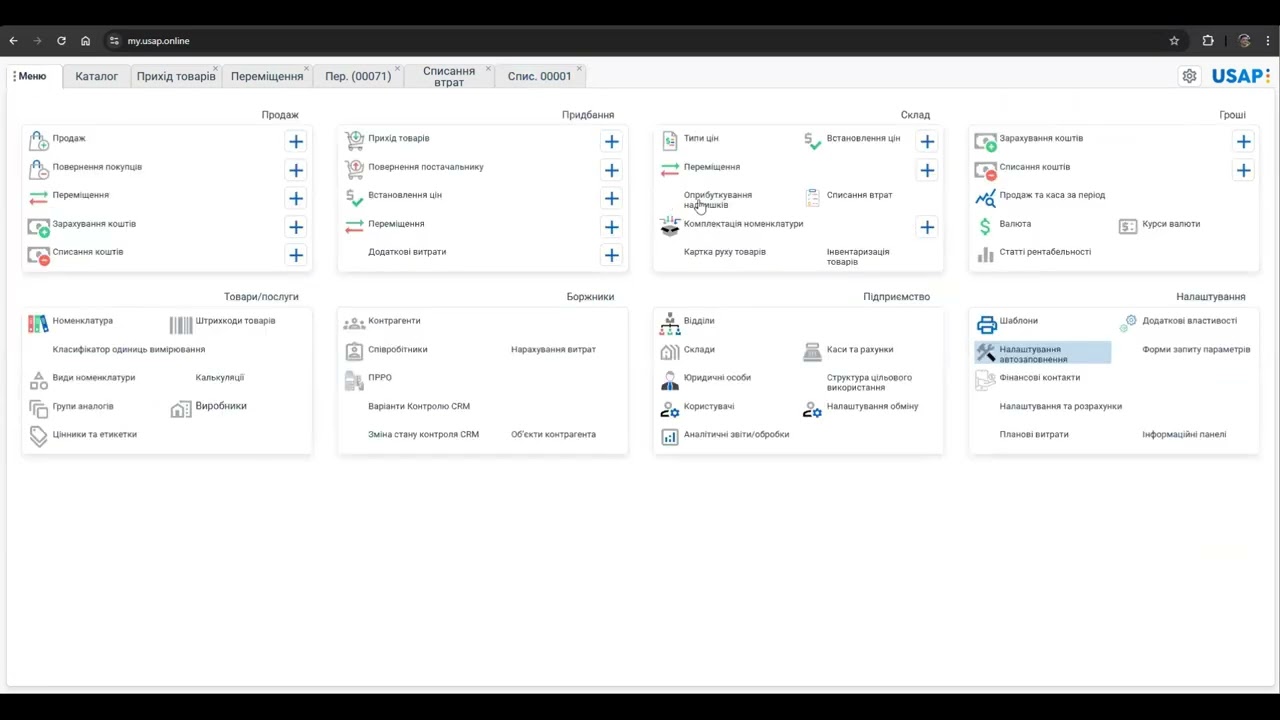Open Інвентаризація товарів
The width and height of the screenshot is (1280, 720).
(x=858, y=257)
